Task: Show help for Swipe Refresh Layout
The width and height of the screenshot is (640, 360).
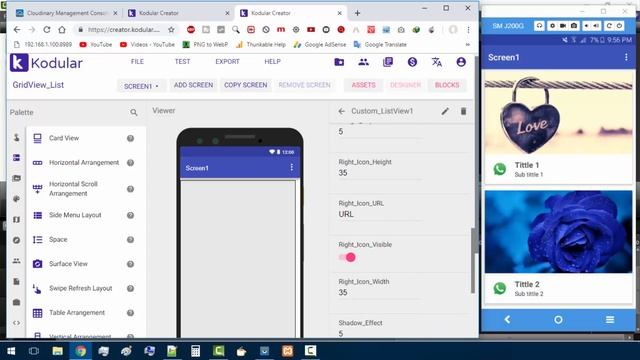Action: pos(130,289)
